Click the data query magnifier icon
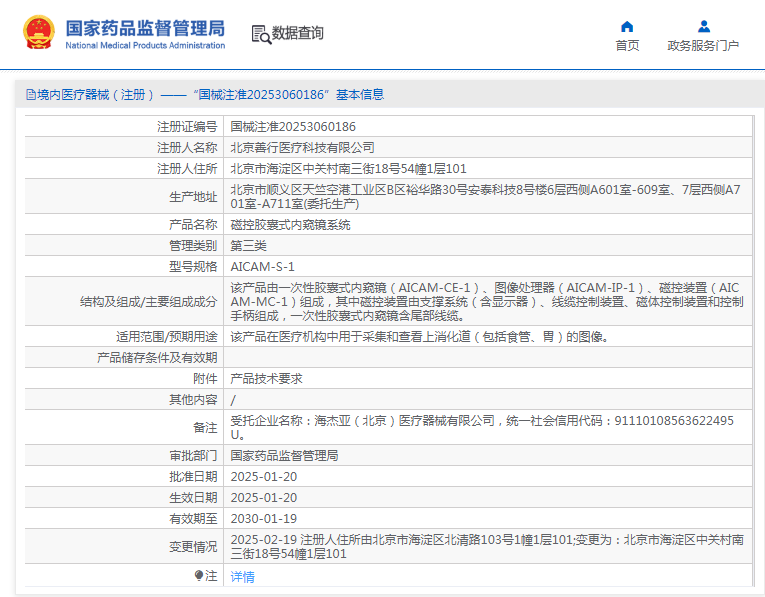Viewport: 765px width, 597px height. (261, 35)
